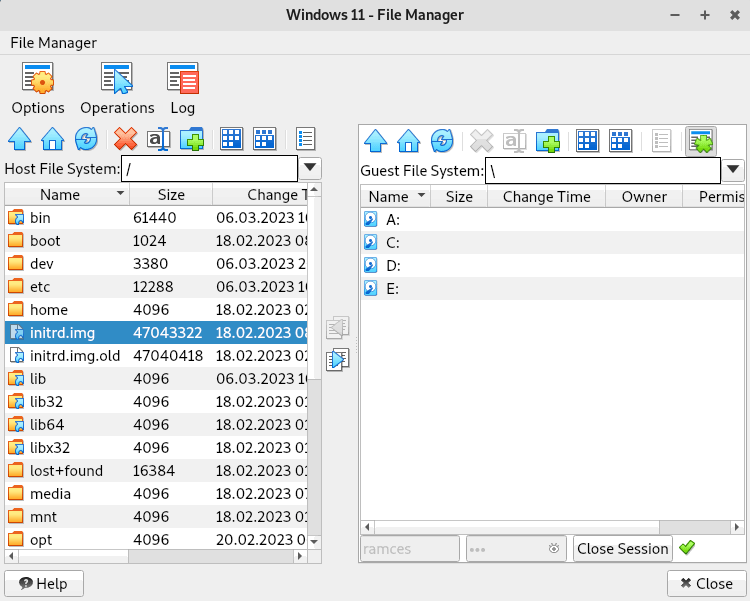Sort guest pane by Owner column

pos(644,197)
